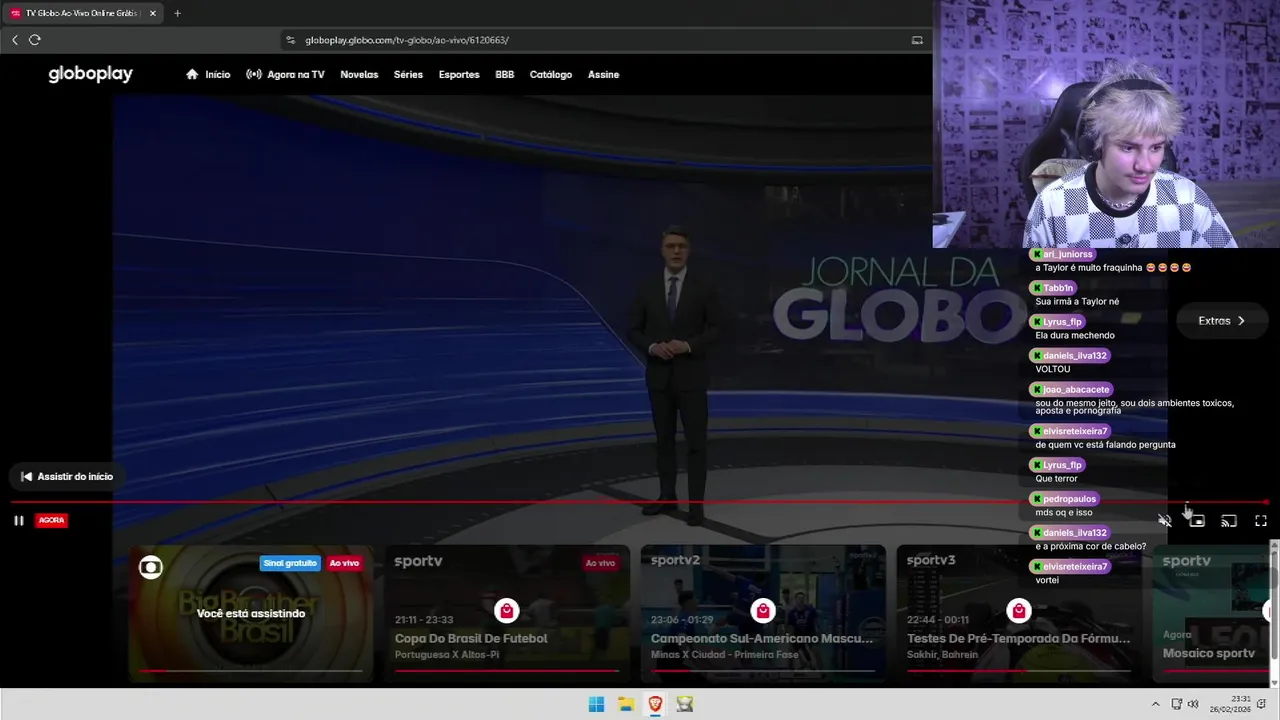Viewport: 1280px width, 720px height.
Task: Open File Explorer from taskbar
Action: (x=626, y=704)
